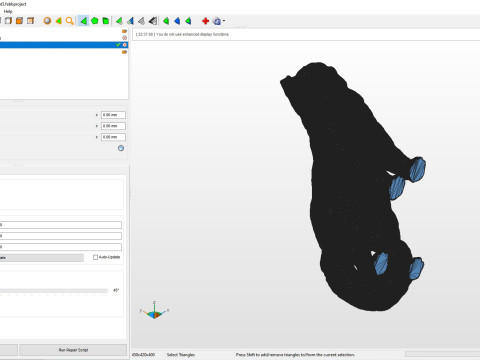480x360 pixels.
Task: Select the green Select Triangles tool
Action: 83,21
